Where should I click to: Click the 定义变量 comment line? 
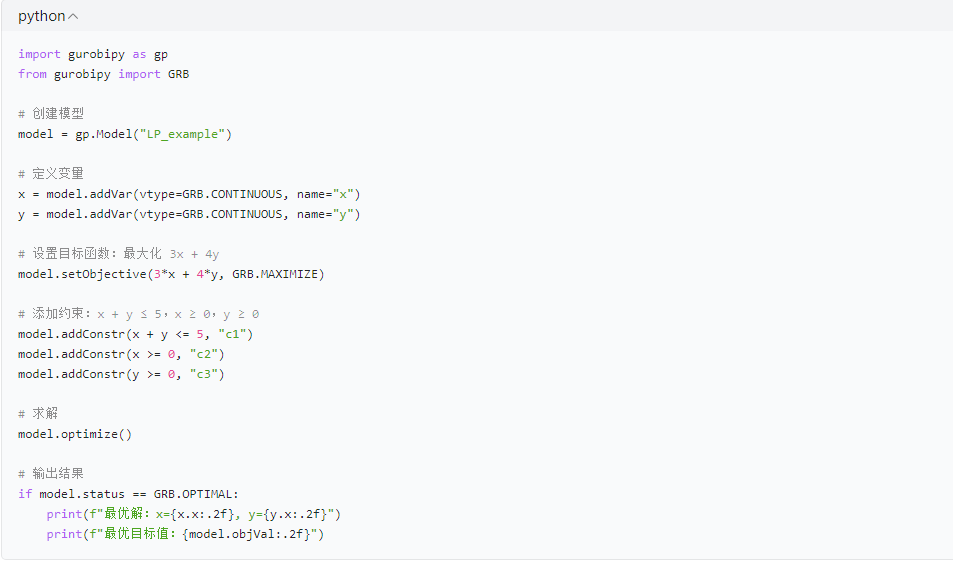[51, 174]
